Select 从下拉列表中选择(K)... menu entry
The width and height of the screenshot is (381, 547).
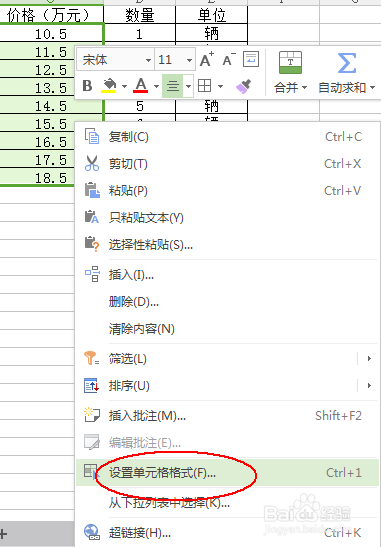tap(227, 503)
